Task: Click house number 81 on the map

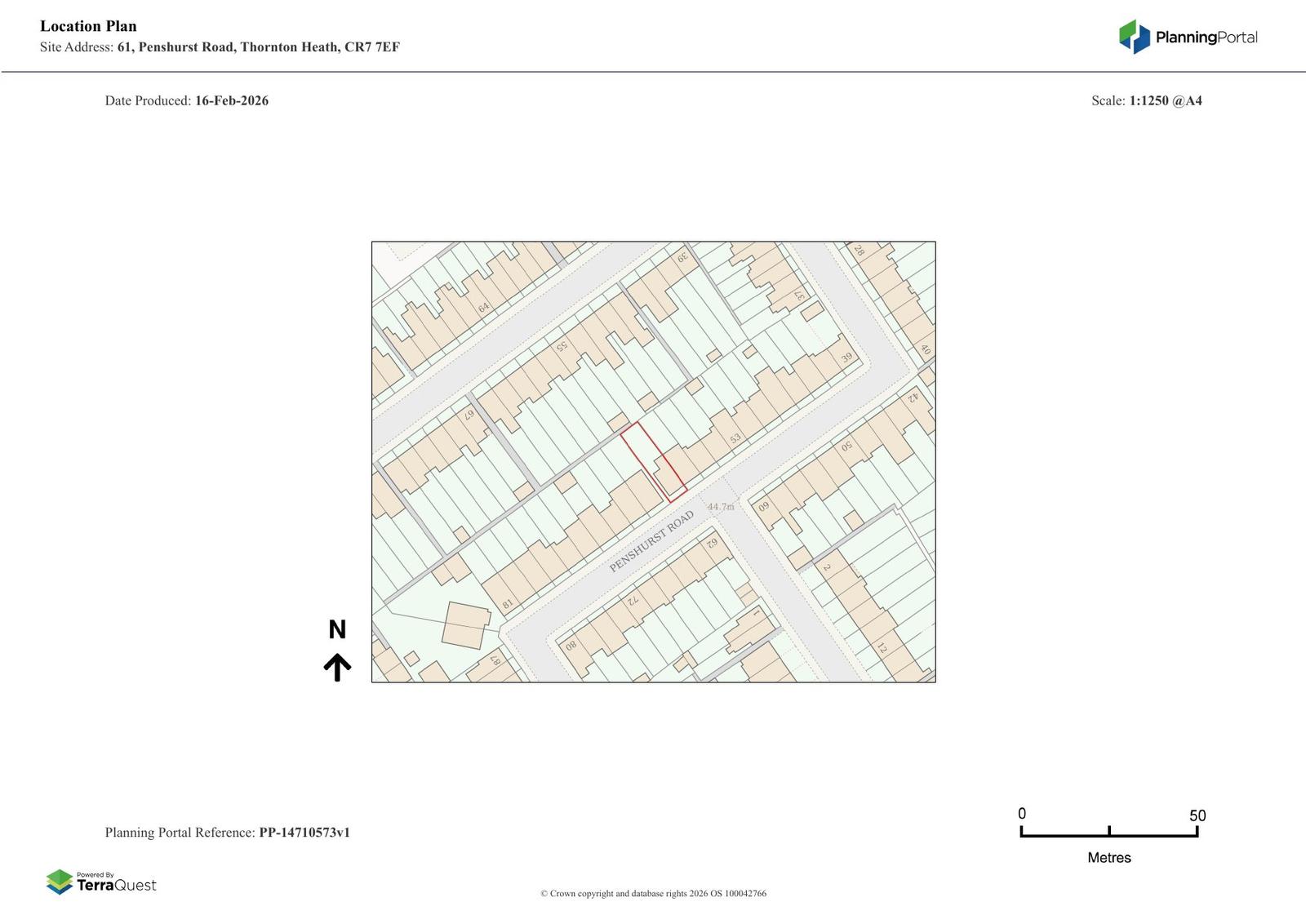Action: [x=508, y=605]
